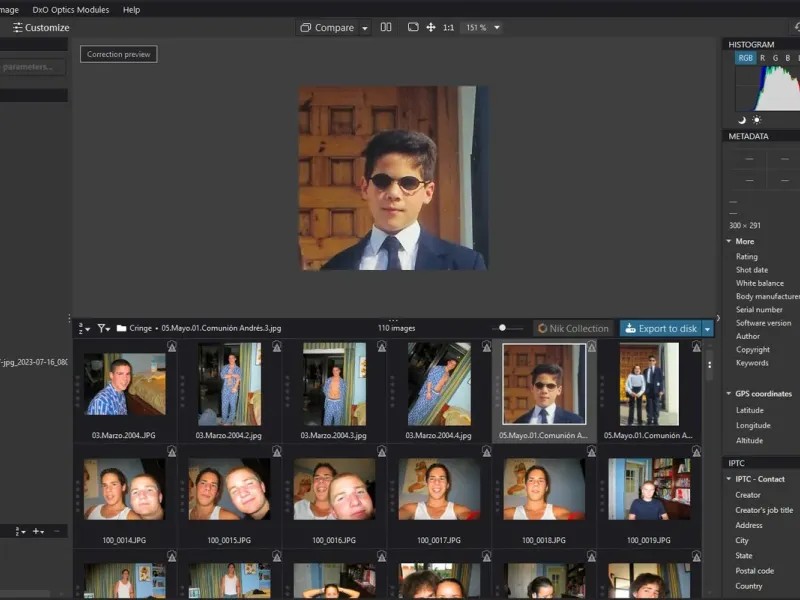Screen dimensions: 800x600
Task: Select the fit-on-screen icon
Action: [x=413, y=28]
